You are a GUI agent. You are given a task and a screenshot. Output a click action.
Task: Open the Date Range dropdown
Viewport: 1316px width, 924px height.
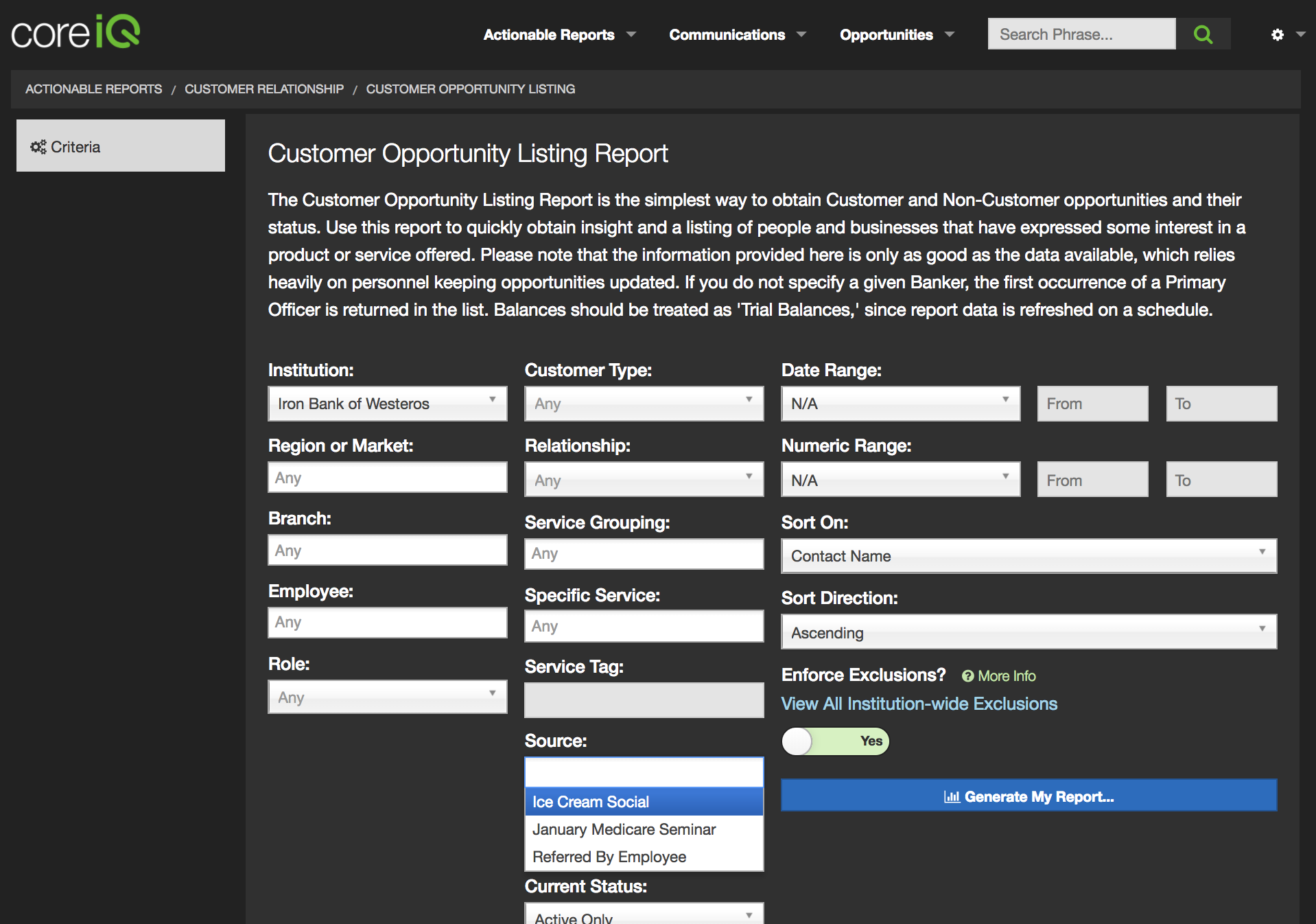click(x=900, y=404)
